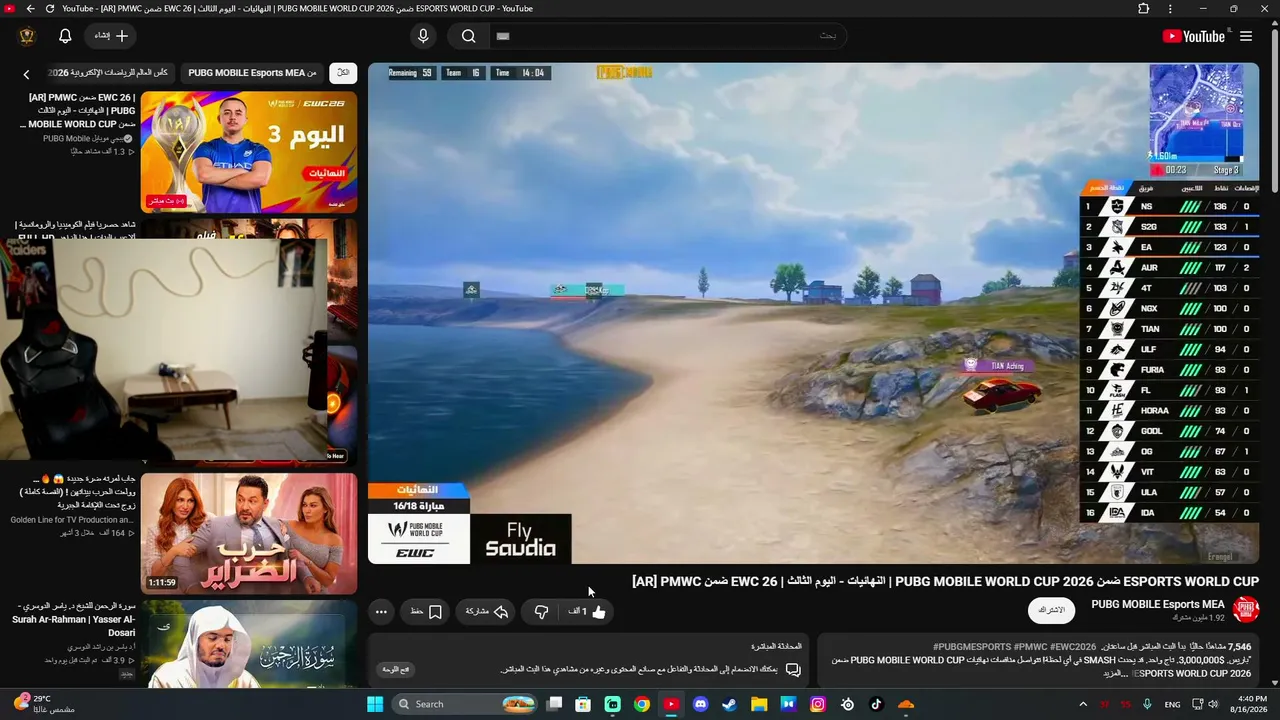Go back with the browser back arrow
This screenshot has height=720, width=1280.
pos(30,9)
